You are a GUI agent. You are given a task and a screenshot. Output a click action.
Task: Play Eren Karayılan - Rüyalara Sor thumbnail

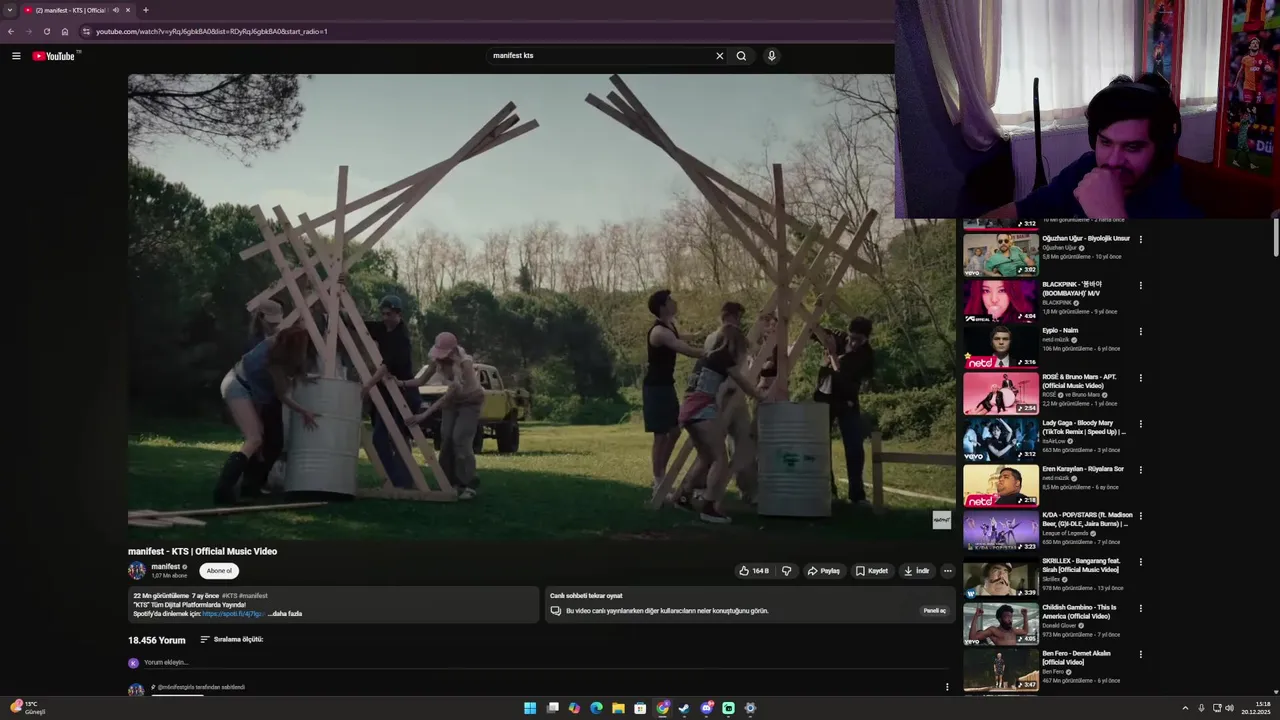(1001, 485)
